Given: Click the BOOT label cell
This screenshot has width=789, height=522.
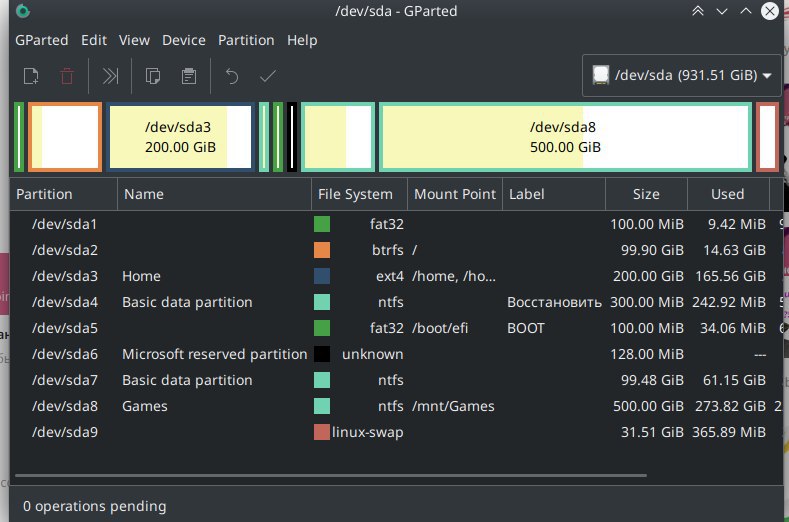Looking at the screenshot, I should point(526,328).
